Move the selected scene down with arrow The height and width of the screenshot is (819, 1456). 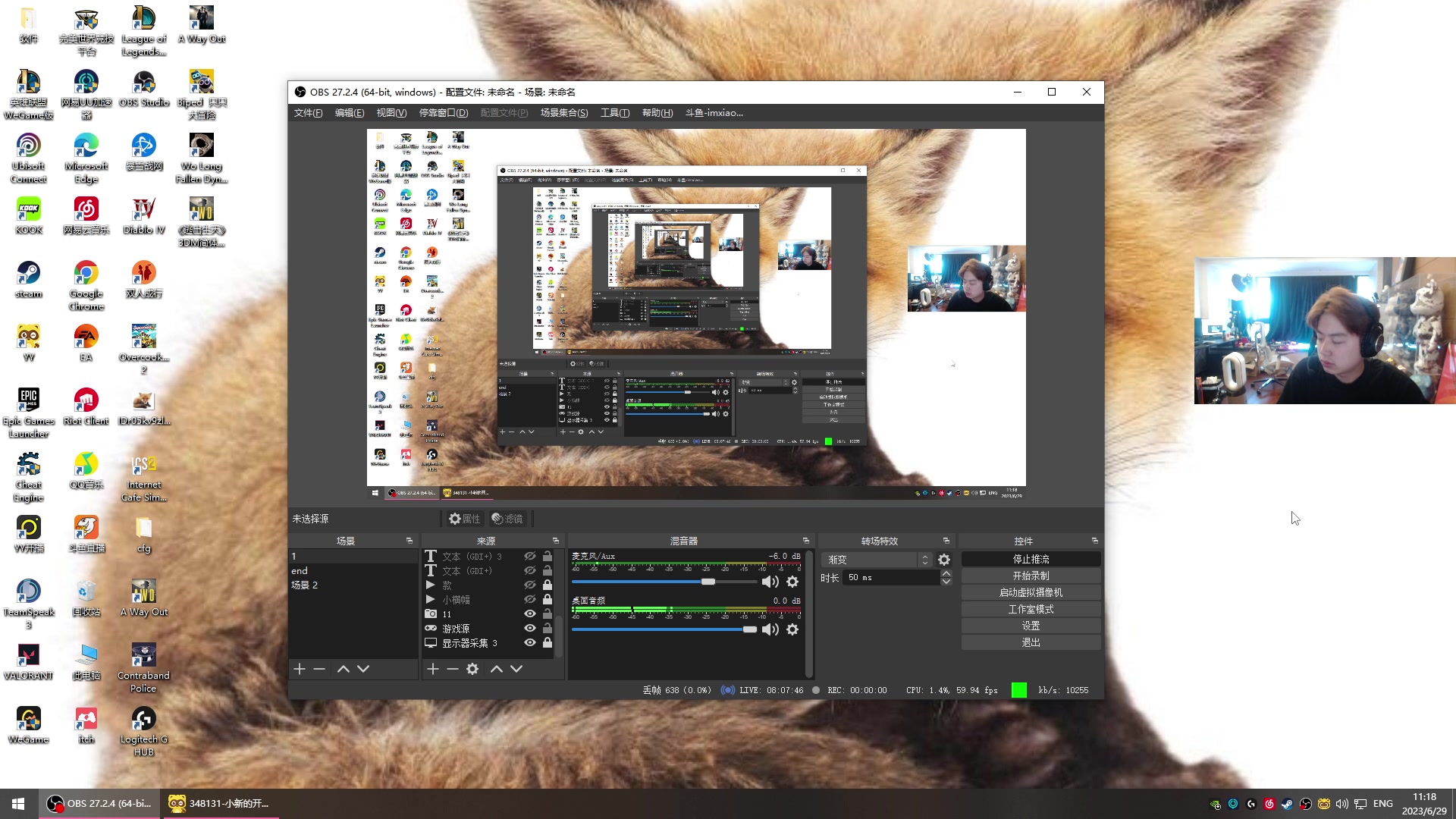363,669
